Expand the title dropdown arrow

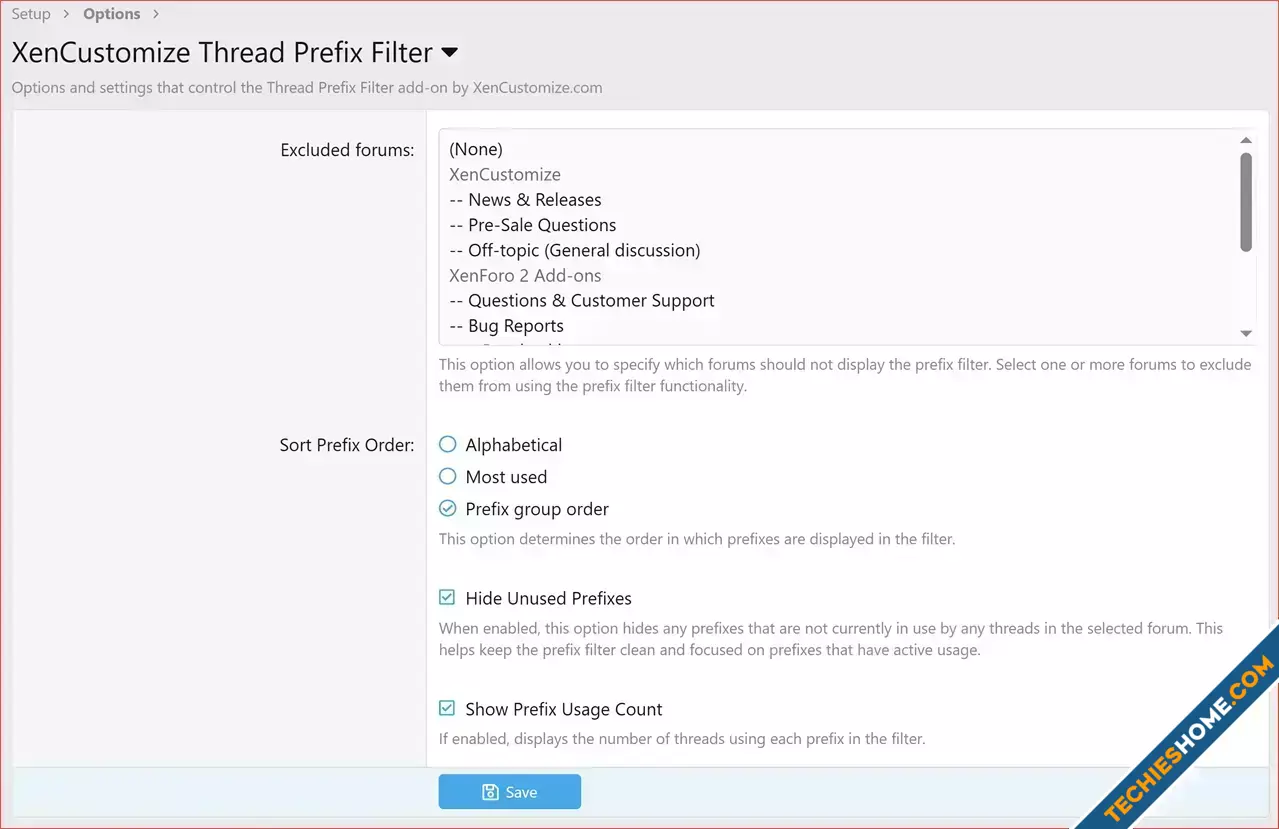pyautogui.click(x=449, y=52)
